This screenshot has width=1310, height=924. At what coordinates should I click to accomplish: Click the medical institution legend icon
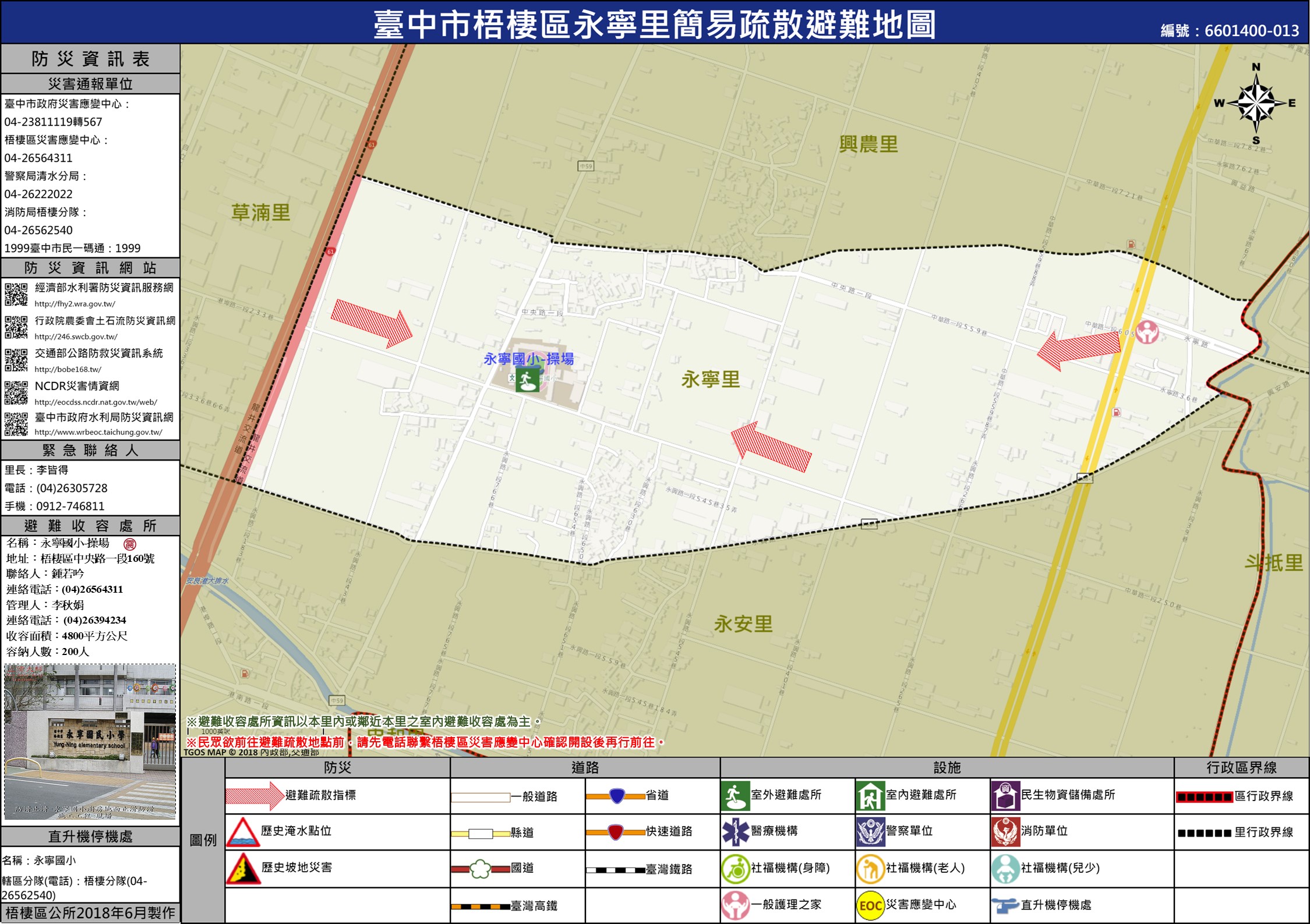pyautogui.click(x=735, y=831)
